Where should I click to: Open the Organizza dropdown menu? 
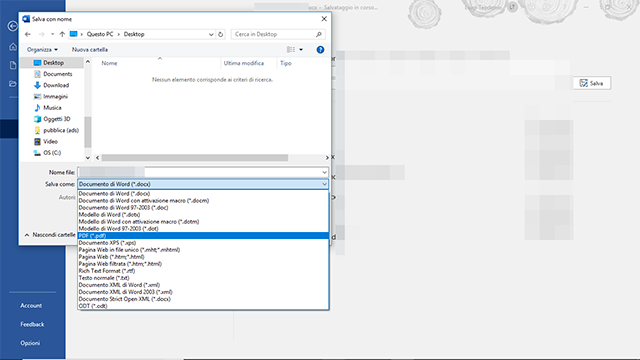click(x=42, y=50)
